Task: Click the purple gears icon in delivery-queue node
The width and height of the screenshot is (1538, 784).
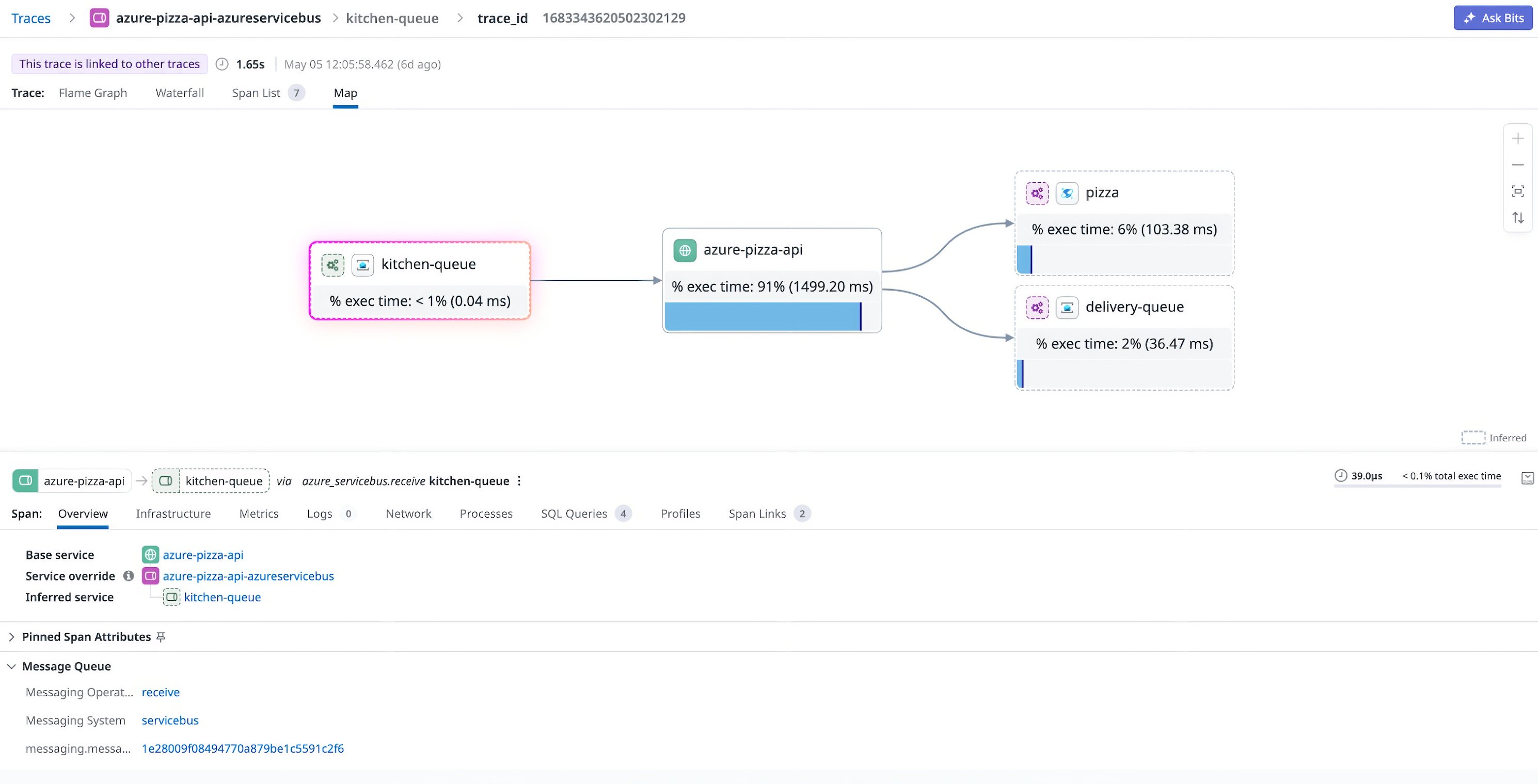Action: [x=1037, y=308]
